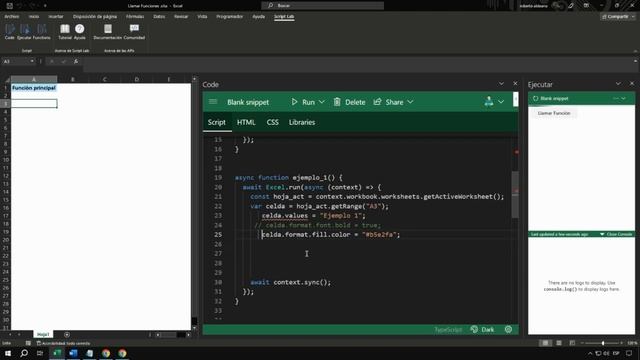
Task: Switch to Page Break Preview in status bar
Action: click(x=572, y=343)
